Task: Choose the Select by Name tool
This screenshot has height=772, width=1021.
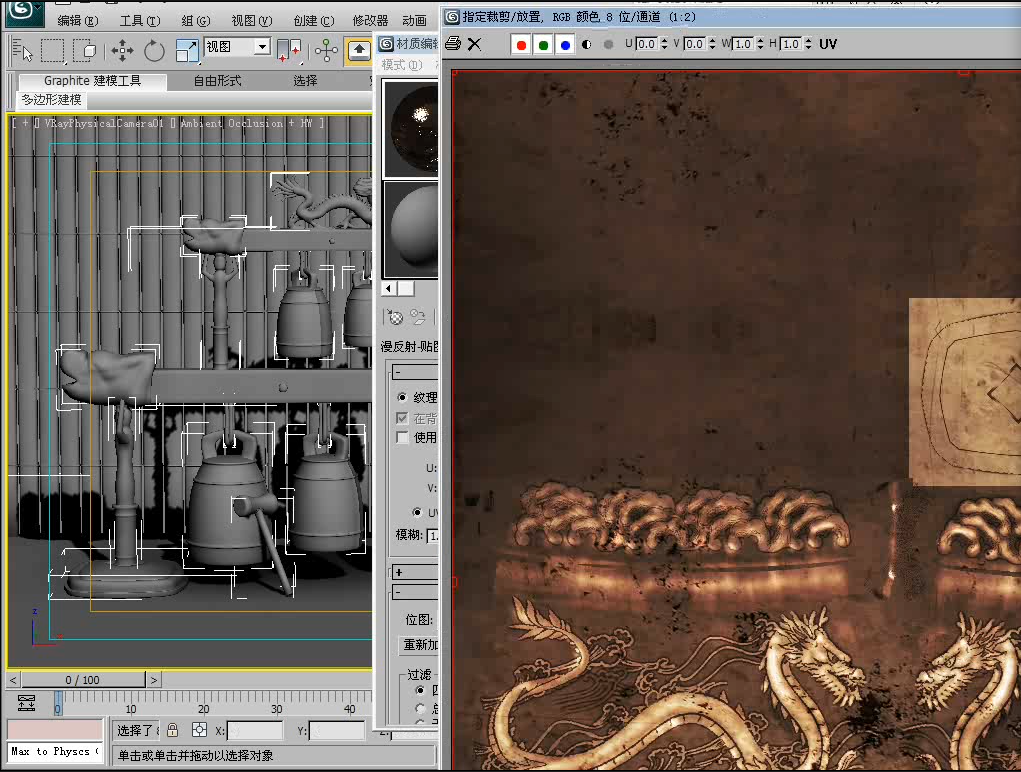Action: 23,50
